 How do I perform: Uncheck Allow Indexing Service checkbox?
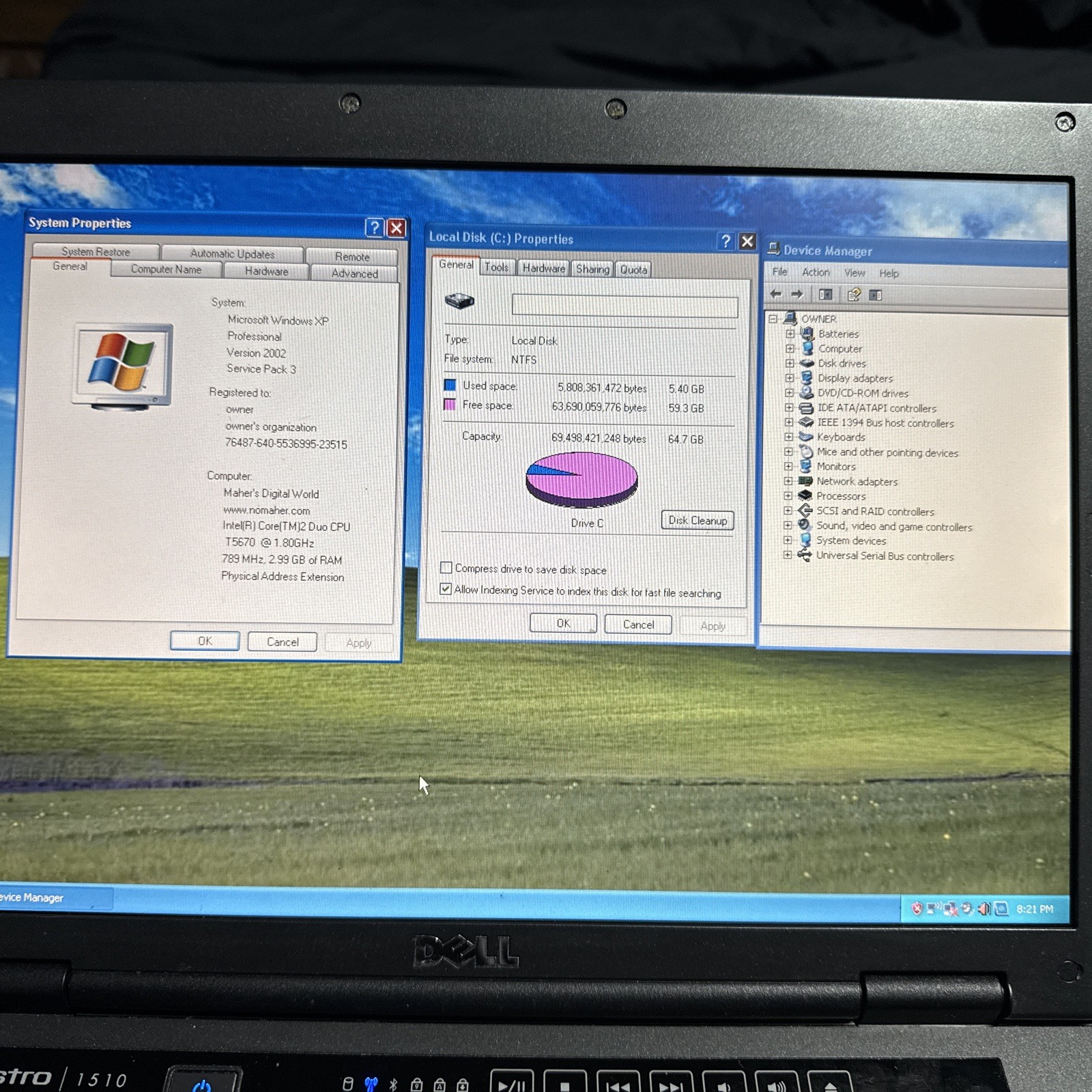pos(446,589)
